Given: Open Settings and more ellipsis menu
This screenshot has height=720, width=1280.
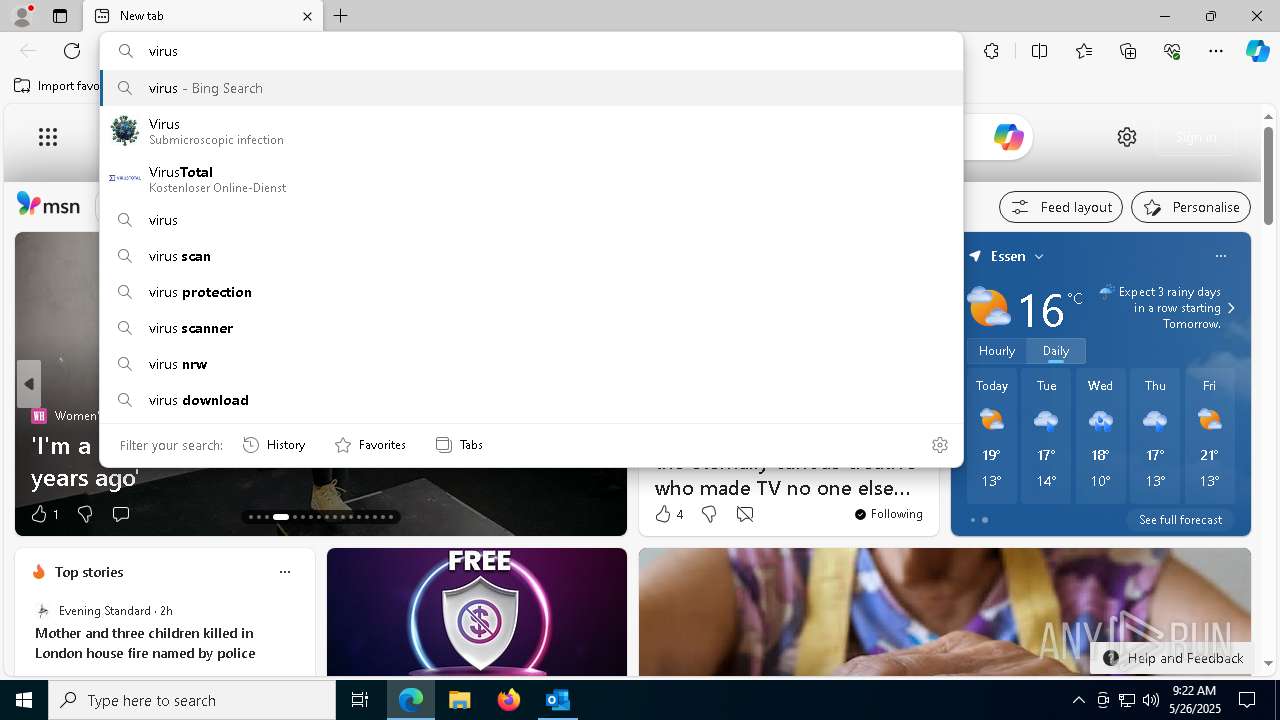Looking at the screenshot, I should click(x=1216, y=51).
